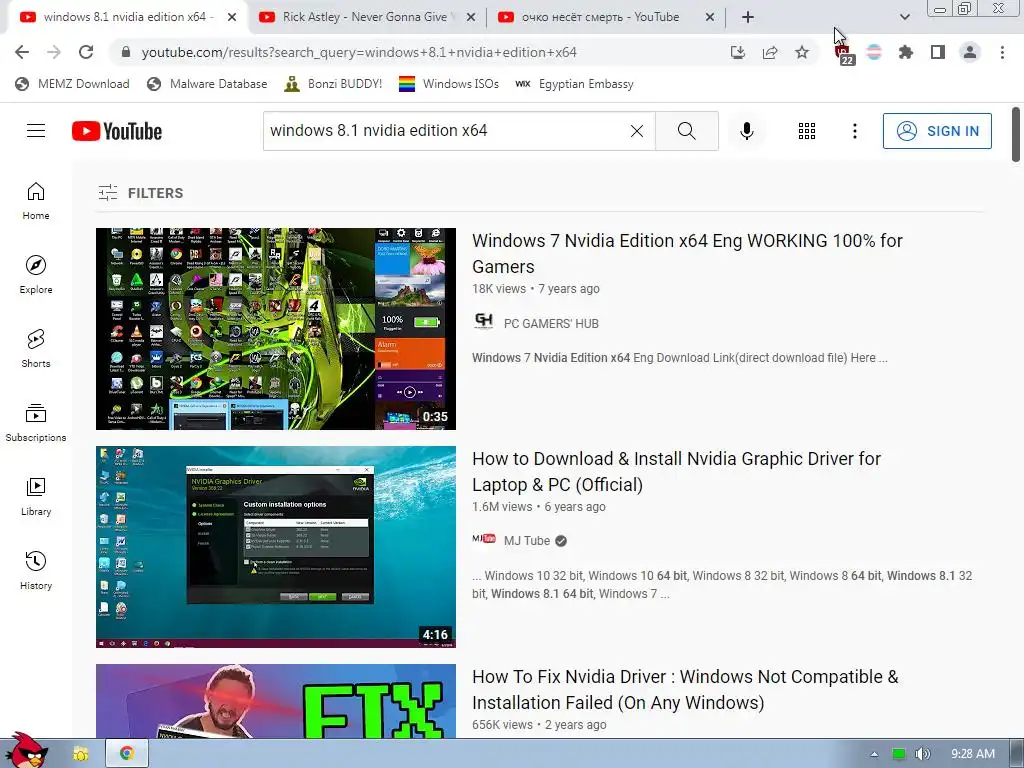Click the page vertical scrollbar
The image size is (1024, 768).
click(1016, 135)
